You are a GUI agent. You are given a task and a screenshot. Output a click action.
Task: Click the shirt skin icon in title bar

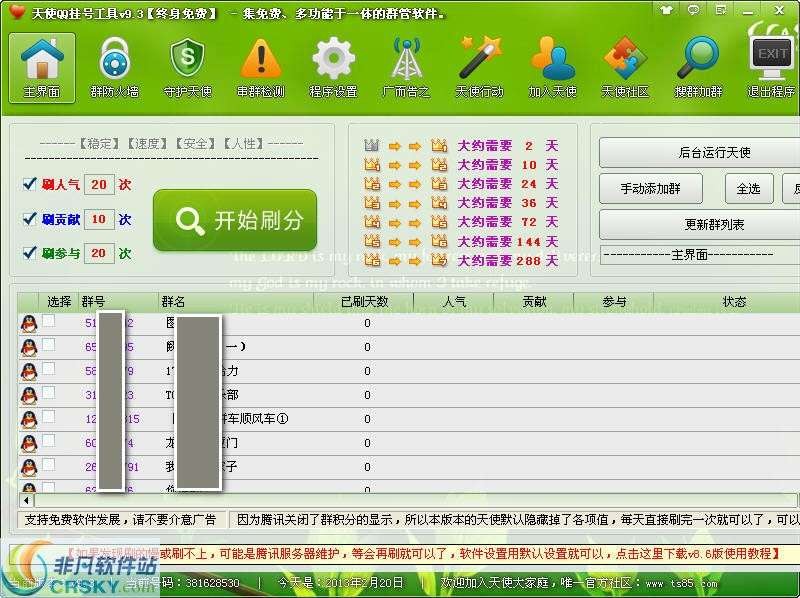click(666, 10)
